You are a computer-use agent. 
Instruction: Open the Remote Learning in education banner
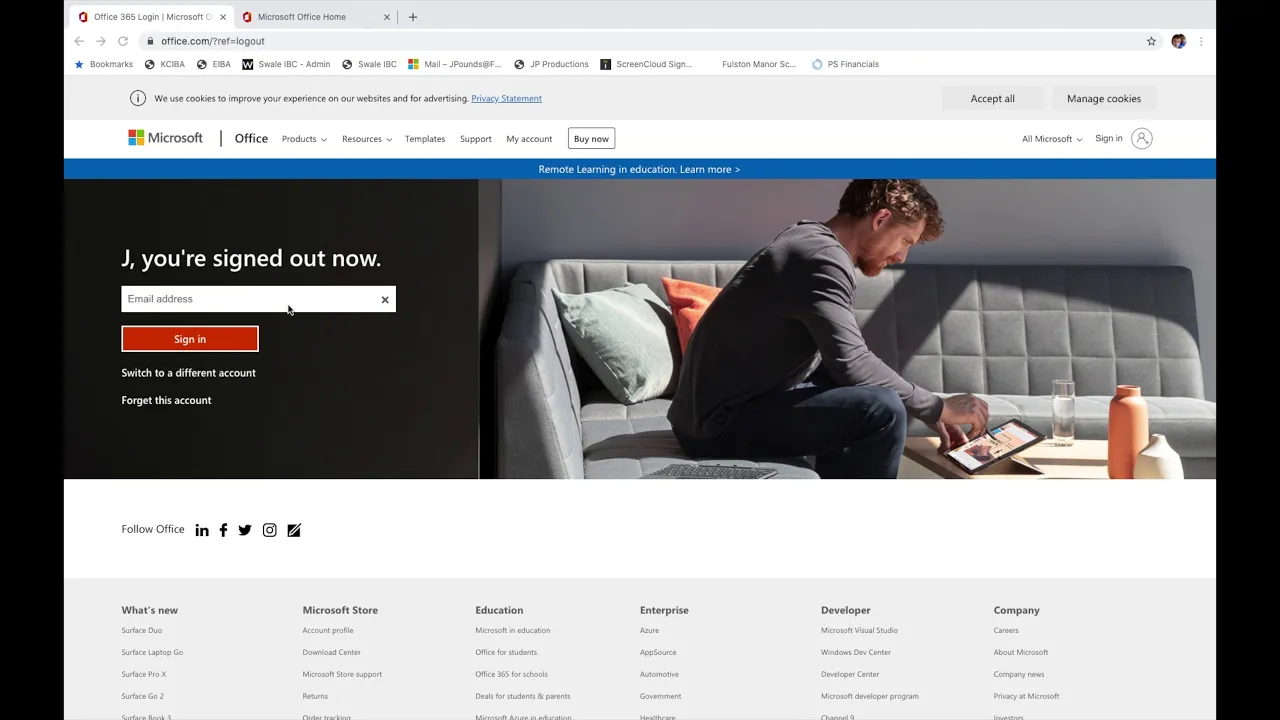[x=640, y=169]
